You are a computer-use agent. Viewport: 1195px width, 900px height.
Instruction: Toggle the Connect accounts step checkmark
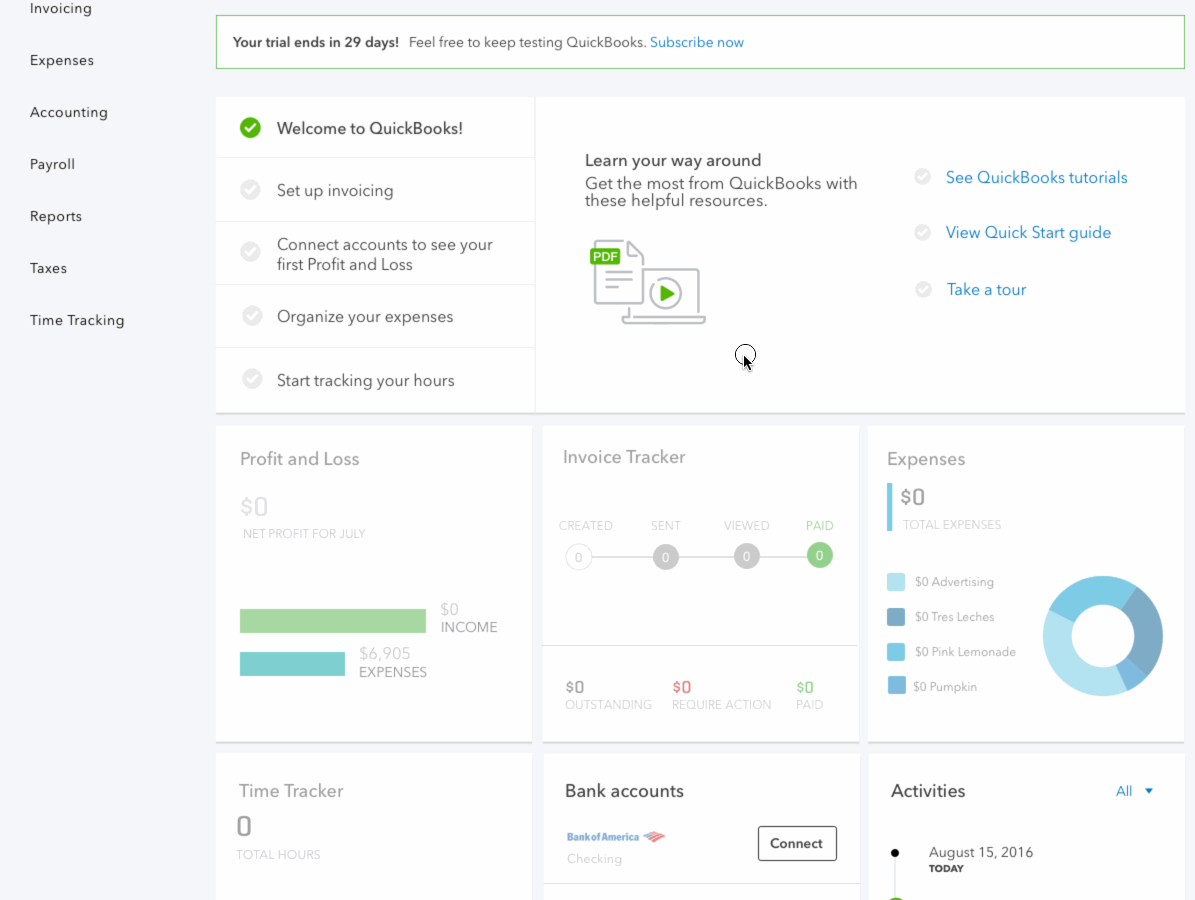point(251,251)
